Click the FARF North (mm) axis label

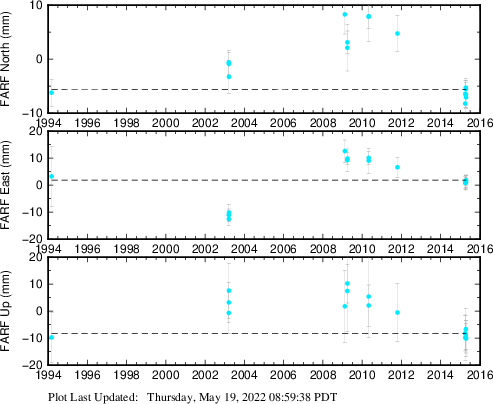[x=6, y=59]
